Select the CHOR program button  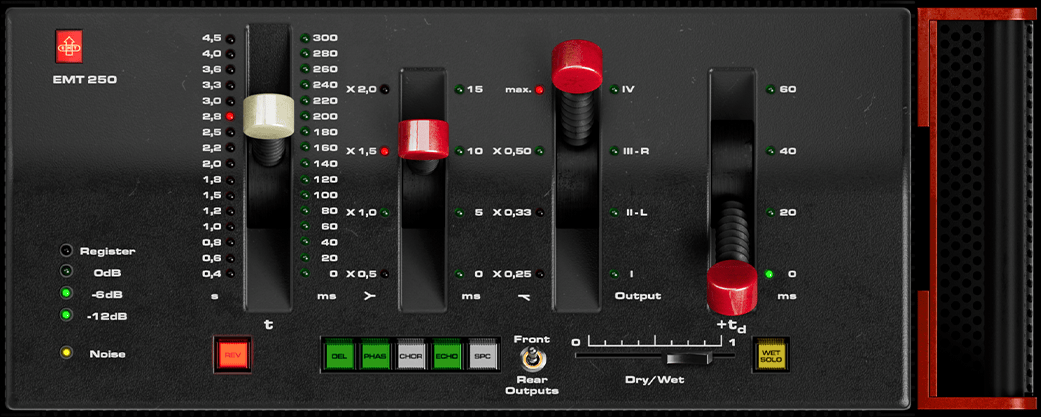412,355
